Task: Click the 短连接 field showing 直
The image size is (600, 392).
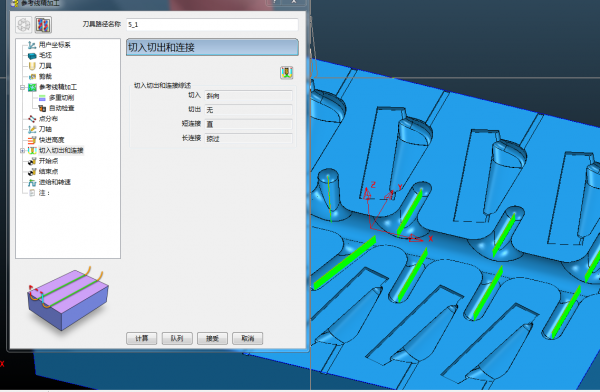Action: pyautogui.click(x=249, y=124)
